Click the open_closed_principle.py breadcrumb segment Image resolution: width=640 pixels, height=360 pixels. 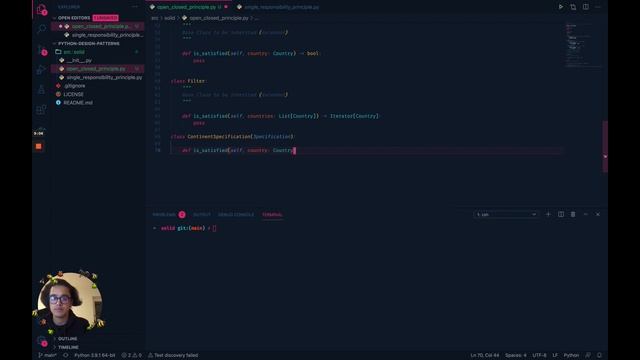(216, 18)
